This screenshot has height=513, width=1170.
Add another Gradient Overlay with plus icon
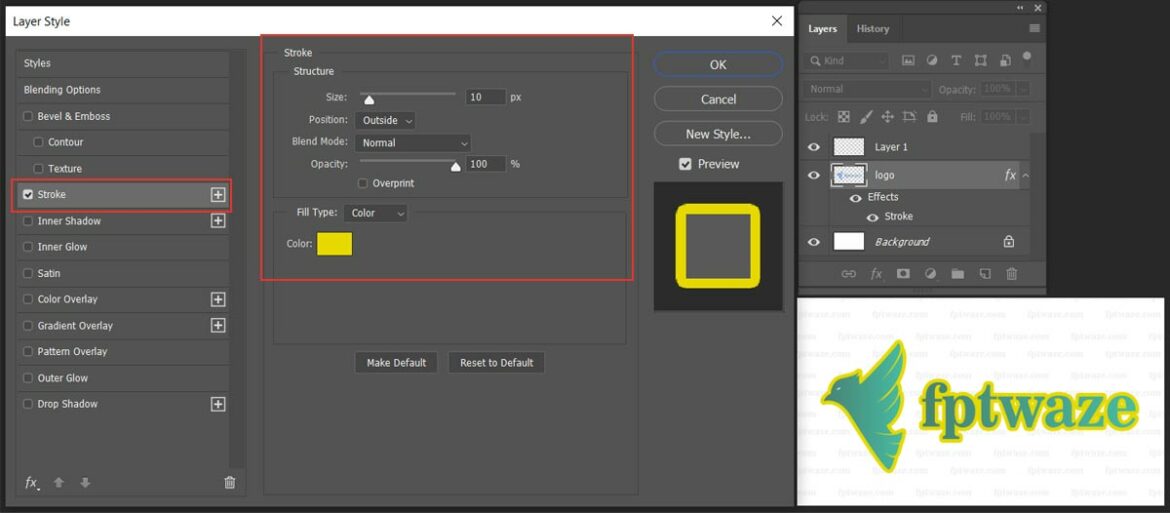(218, 325)
